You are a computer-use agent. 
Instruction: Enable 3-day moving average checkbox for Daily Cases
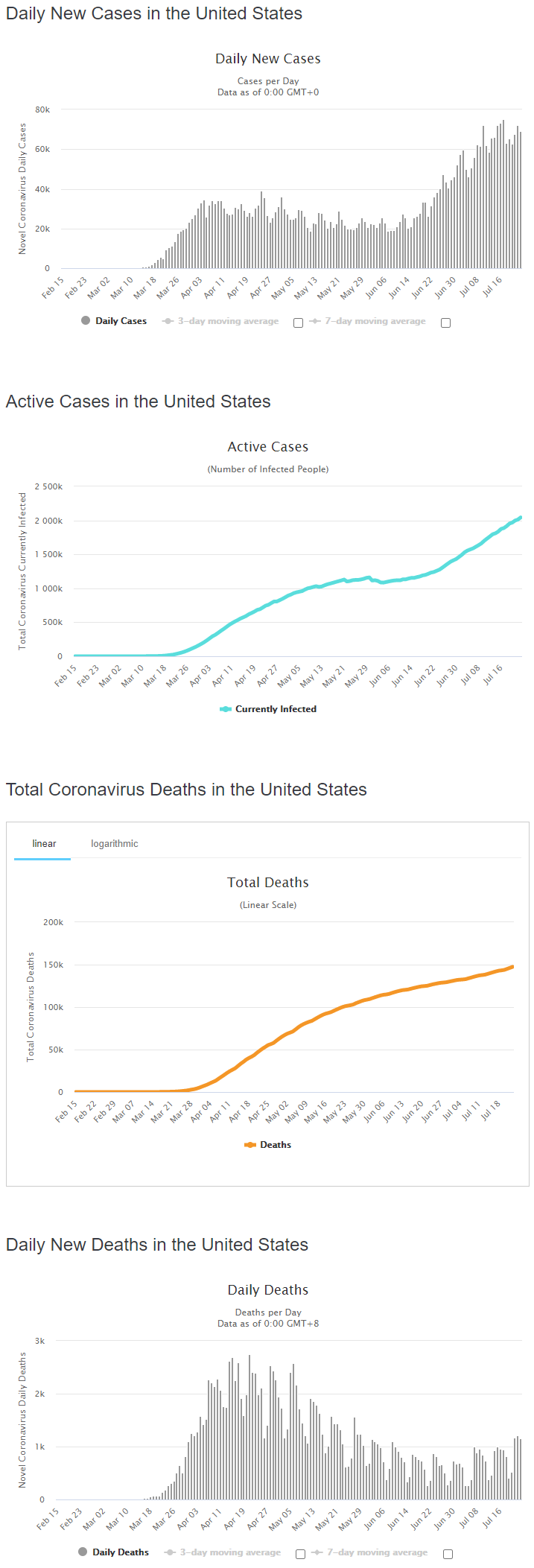click(x=298, y=323)
